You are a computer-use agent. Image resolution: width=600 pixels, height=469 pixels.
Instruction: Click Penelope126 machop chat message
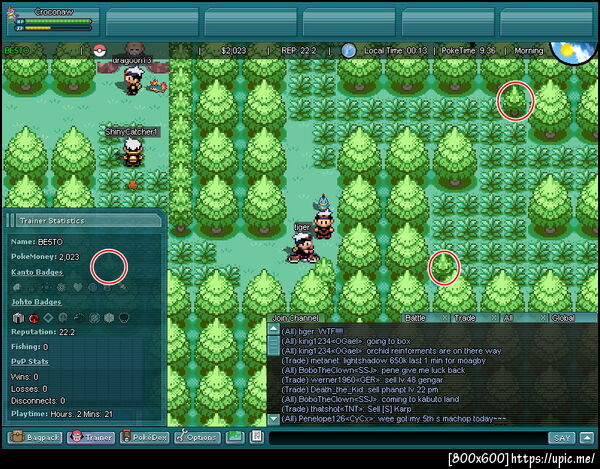click(394, 419)
